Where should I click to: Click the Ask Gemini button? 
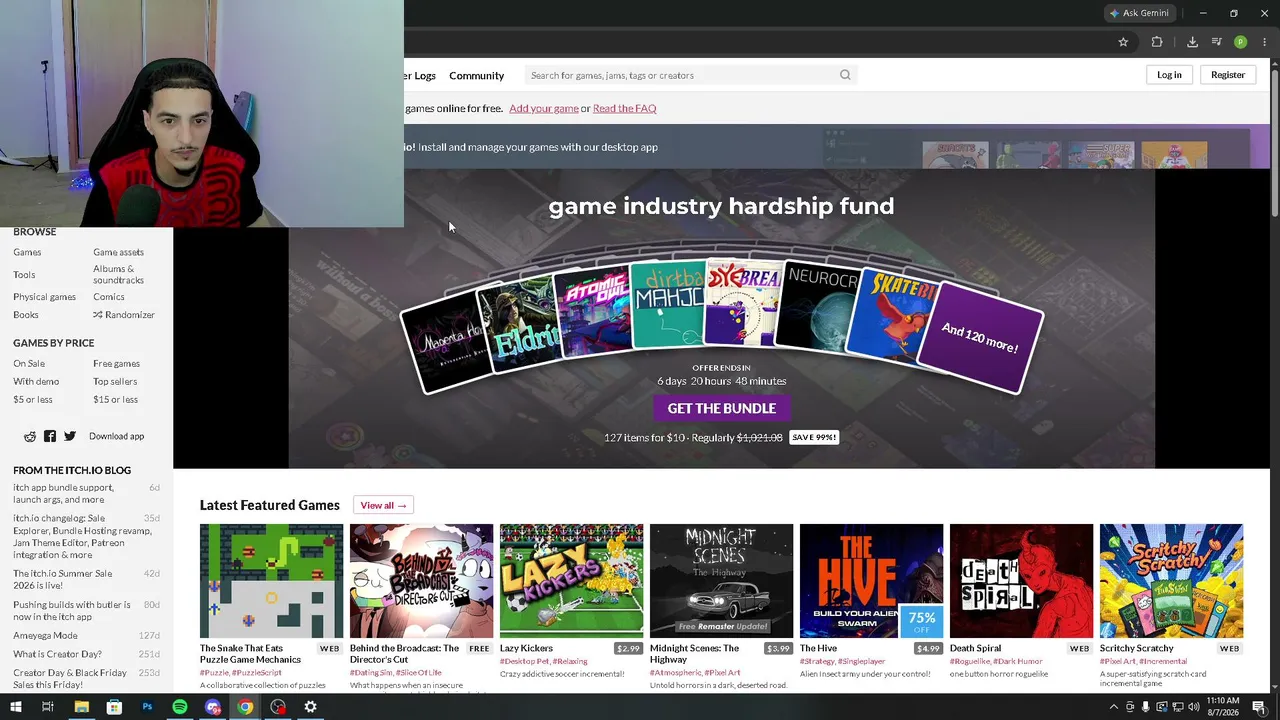coord(1139,13)
